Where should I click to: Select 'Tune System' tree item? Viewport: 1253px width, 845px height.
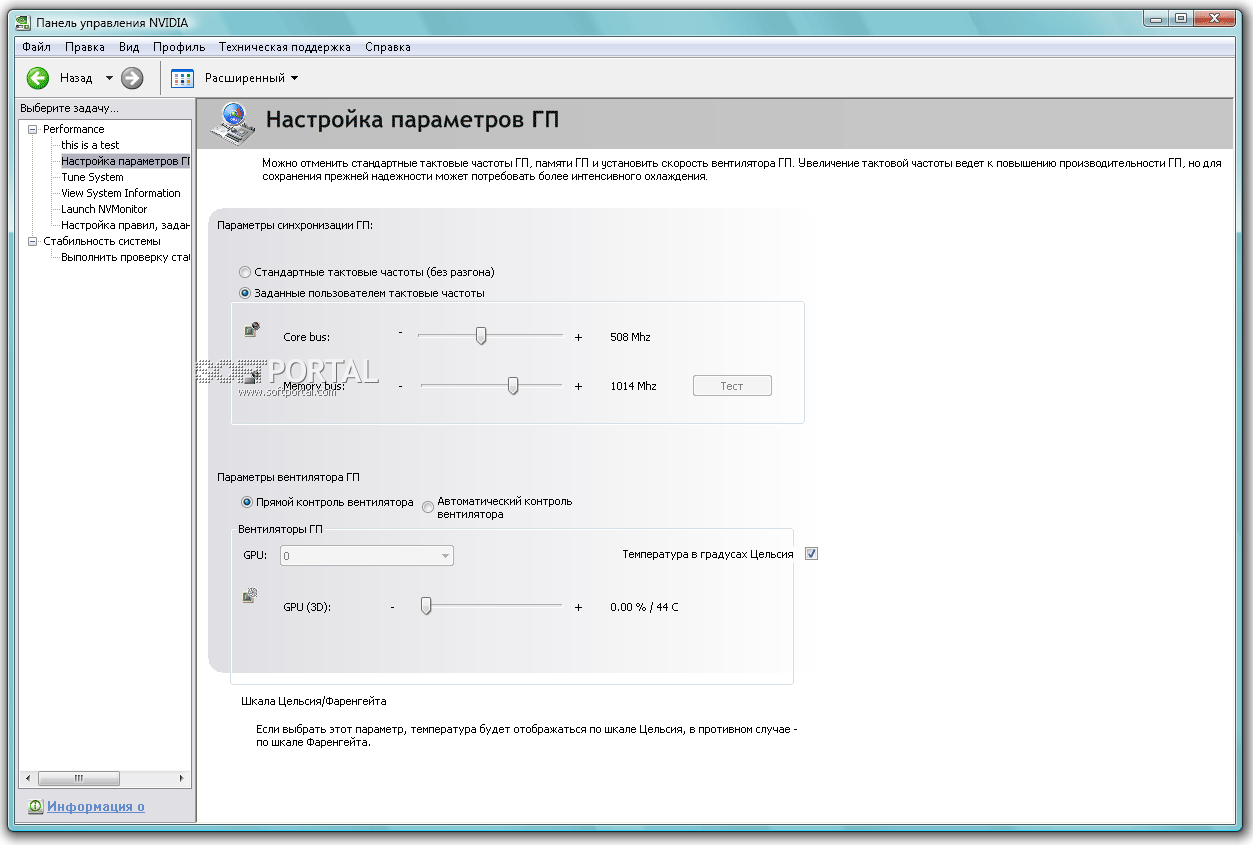point(92,177)
